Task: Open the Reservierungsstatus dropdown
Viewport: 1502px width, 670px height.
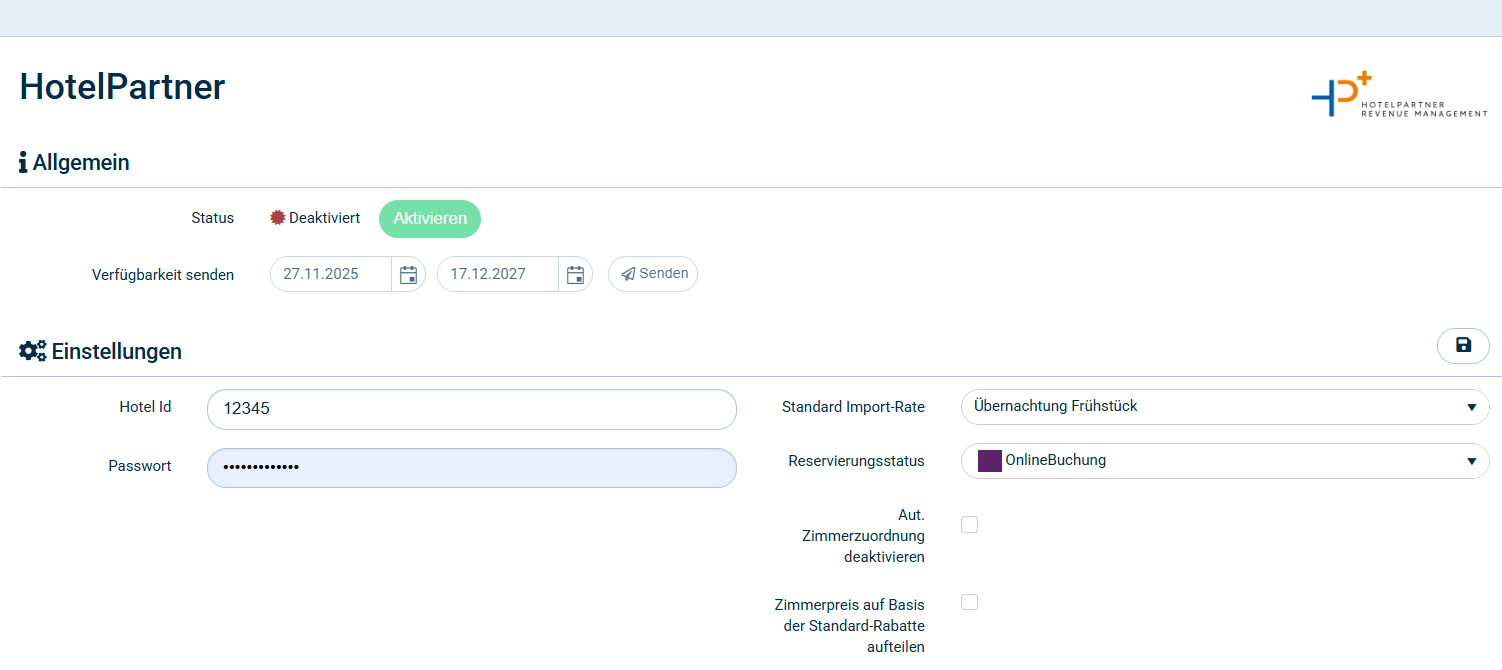Action: (1224, 461)
